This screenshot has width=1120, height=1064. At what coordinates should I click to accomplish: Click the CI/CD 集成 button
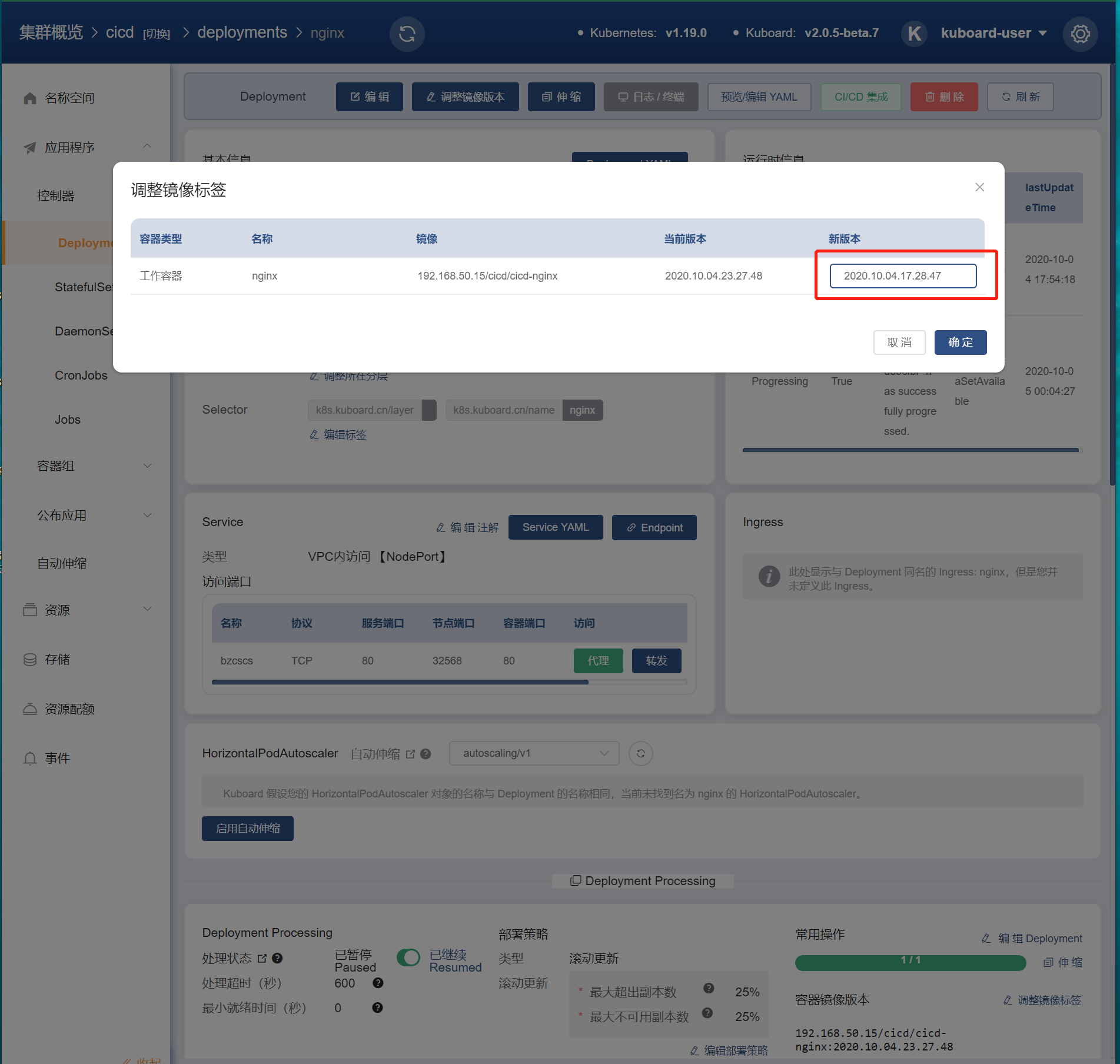861,97
